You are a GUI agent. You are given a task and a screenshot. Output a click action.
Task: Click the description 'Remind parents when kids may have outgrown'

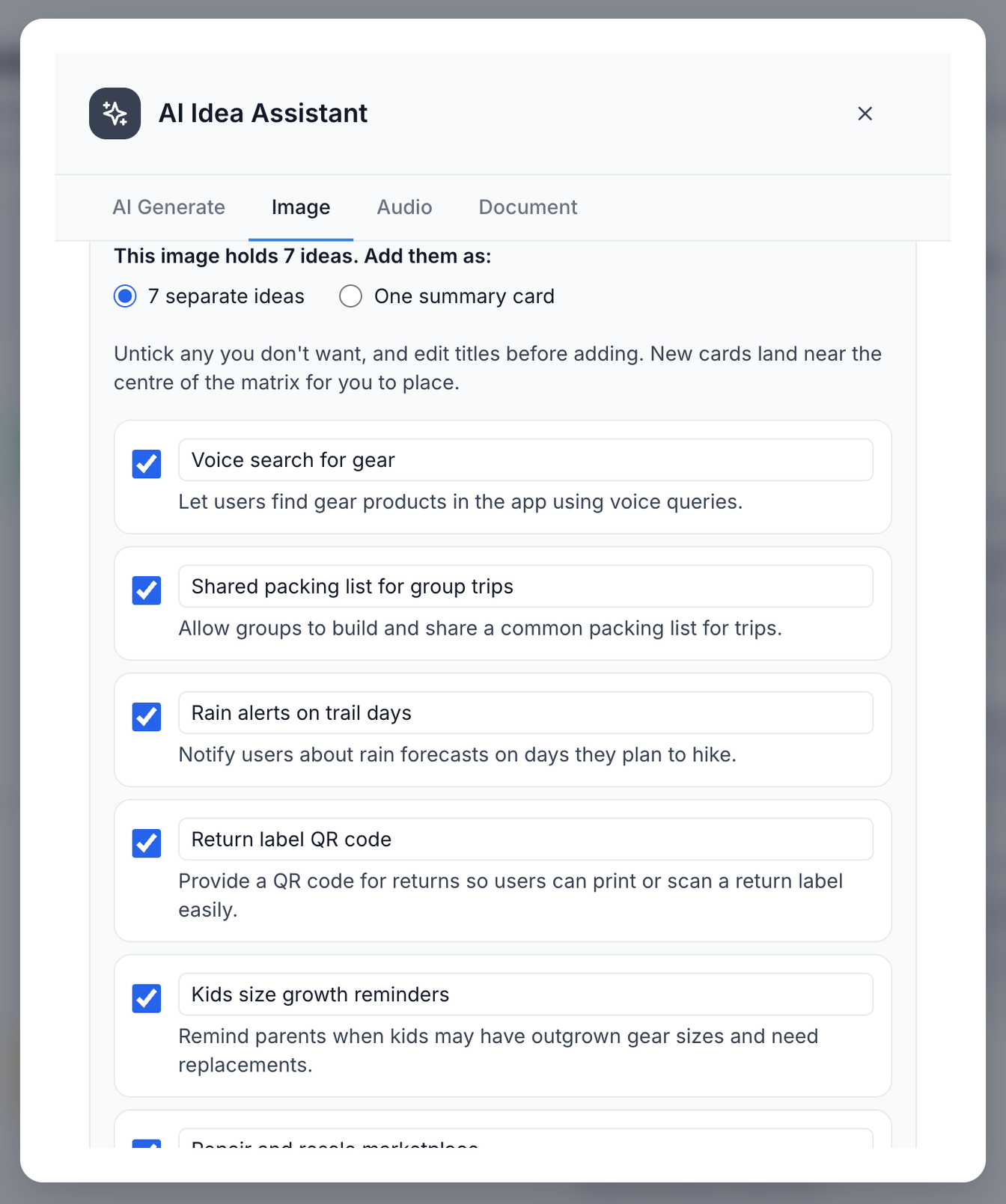click(499, 1051)
